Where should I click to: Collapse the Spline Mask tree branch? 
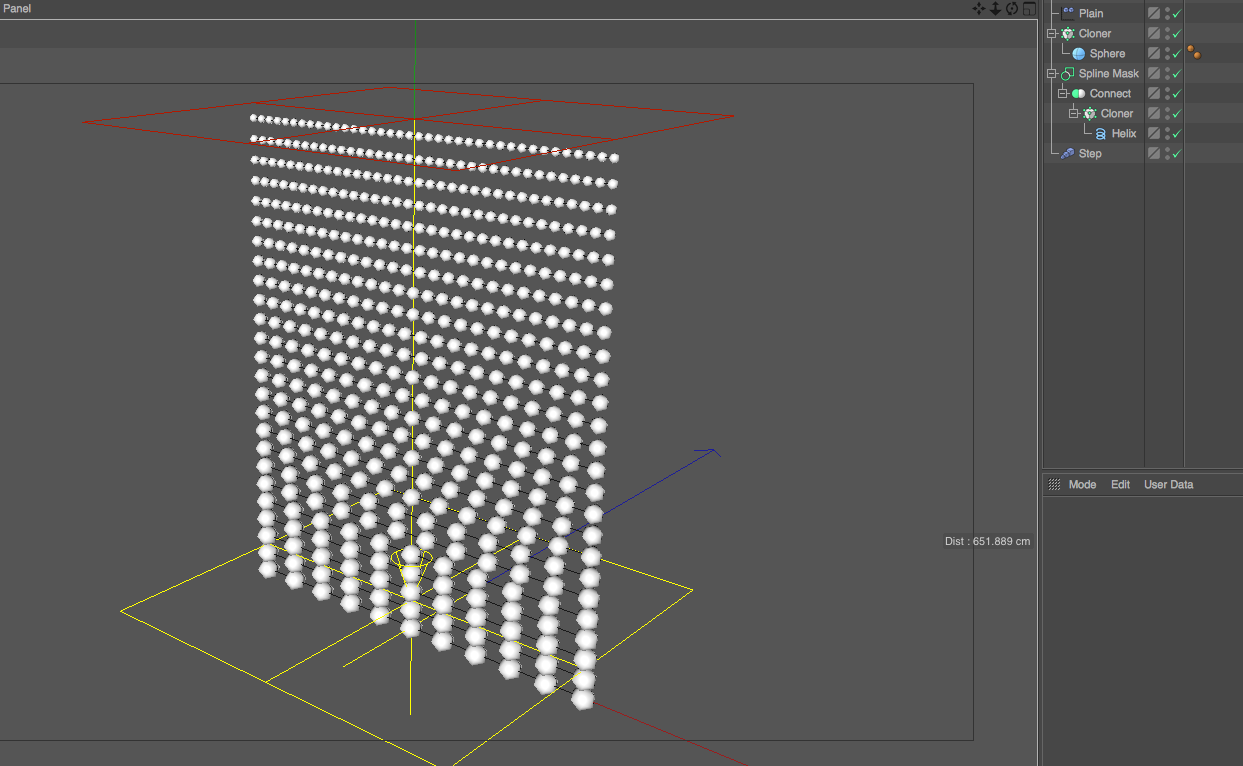(x=1052, y=73)
